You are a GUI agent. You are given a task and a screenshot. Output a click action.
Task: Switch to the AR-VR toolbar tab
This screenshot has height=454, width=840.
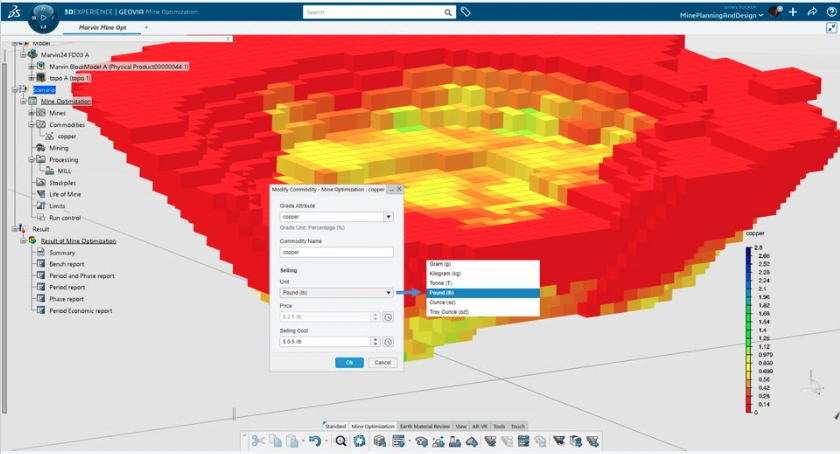pos(479,426)
